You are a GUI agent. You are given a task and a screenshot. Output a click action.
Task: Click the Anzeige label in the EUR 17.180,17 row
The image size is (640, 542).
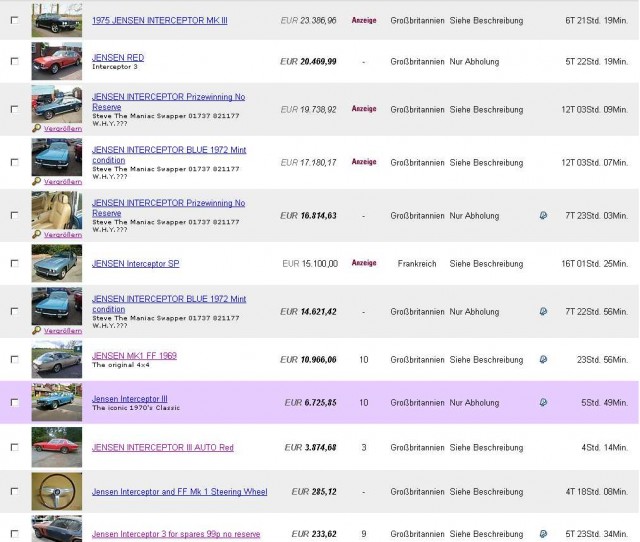(364, 162)
